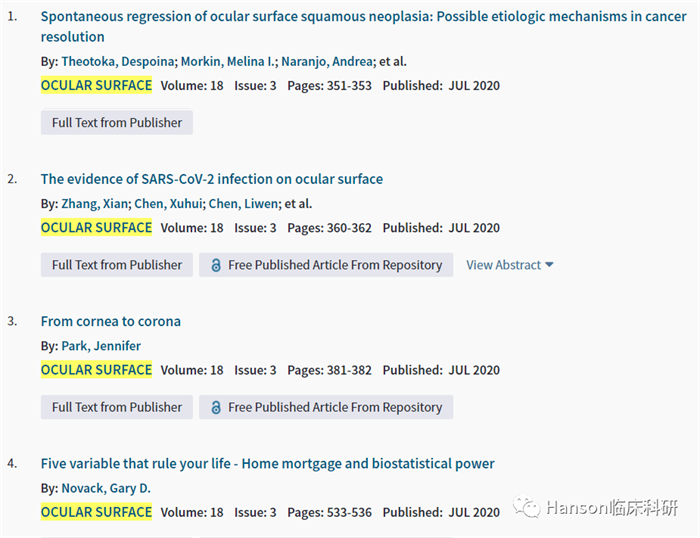Viewport: 700px width, 538px height.
Task: Click open-access lock icon for SARS-CoV-2 article
Action: point(215,265)
